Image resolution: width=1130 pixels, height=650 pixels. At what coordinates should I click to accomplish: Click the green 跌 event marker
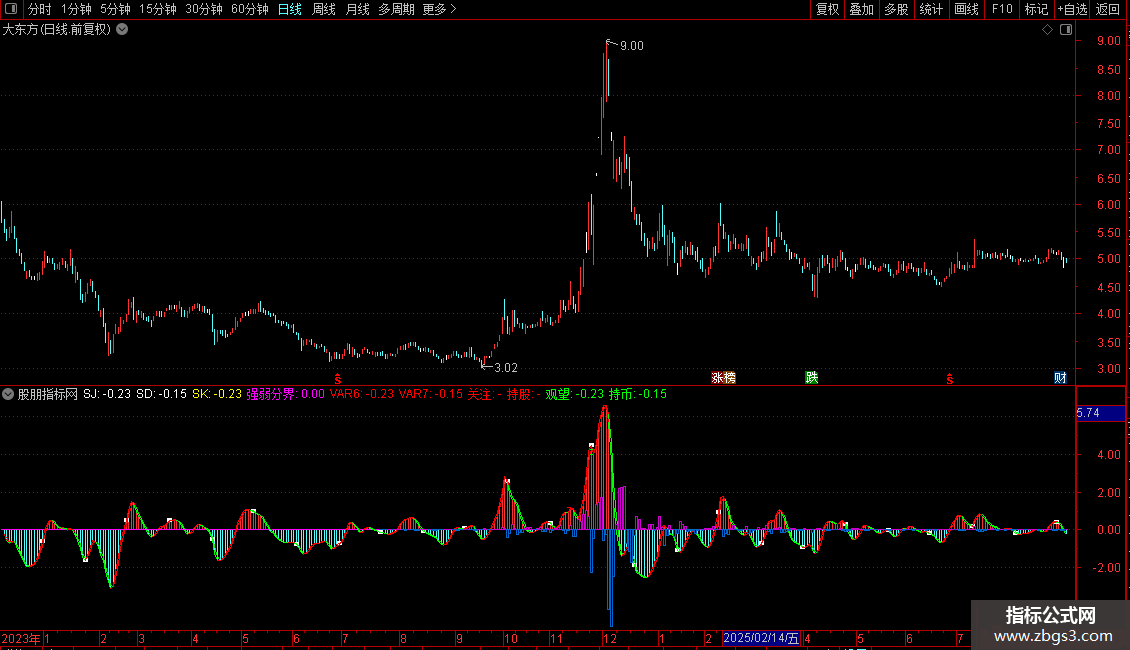(811, 378)
